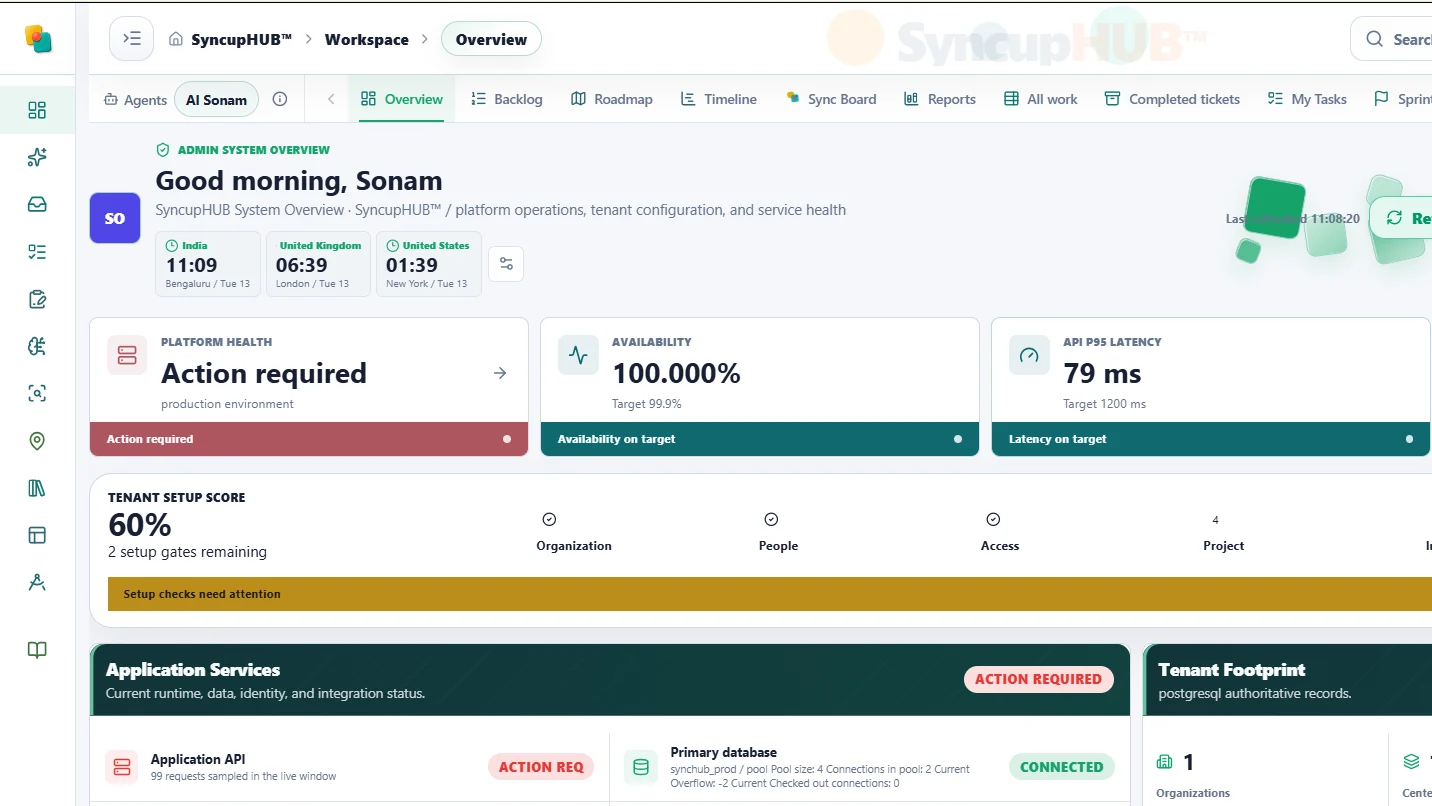Click the SyncupHUB logo in the top-left corner

[x=38, y=39]
